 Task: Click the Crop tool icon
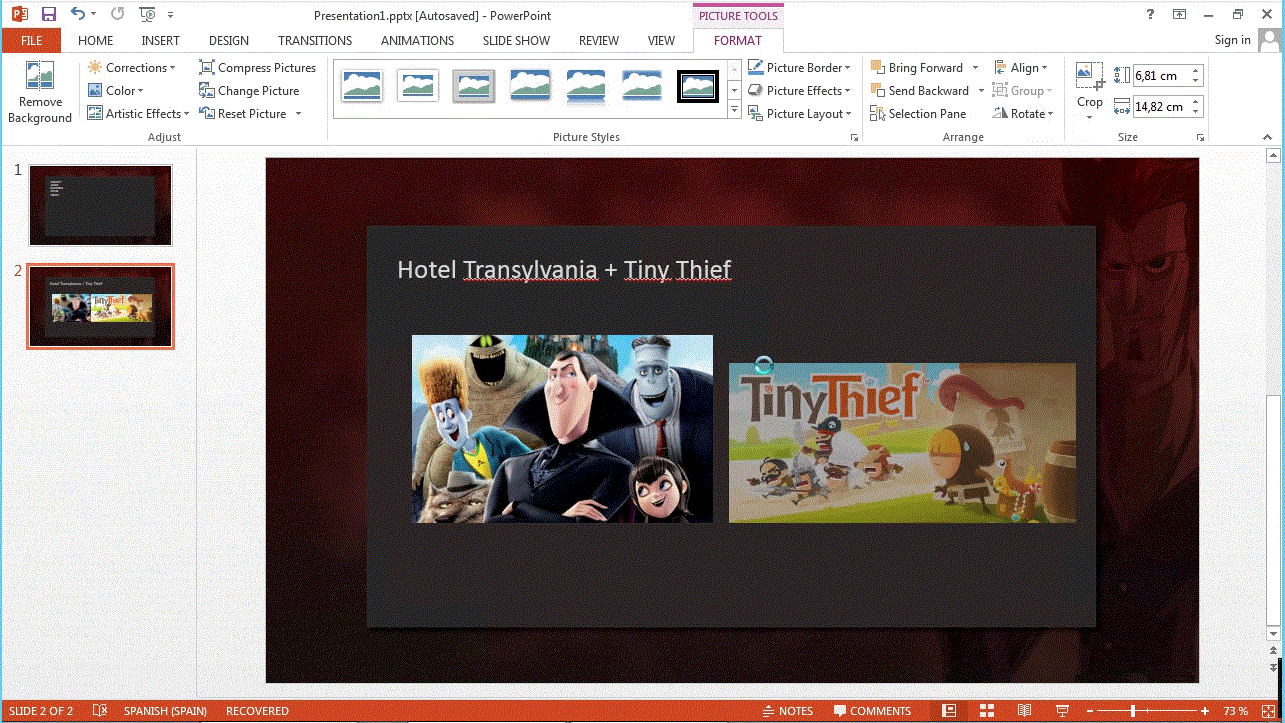[1089, 75]
